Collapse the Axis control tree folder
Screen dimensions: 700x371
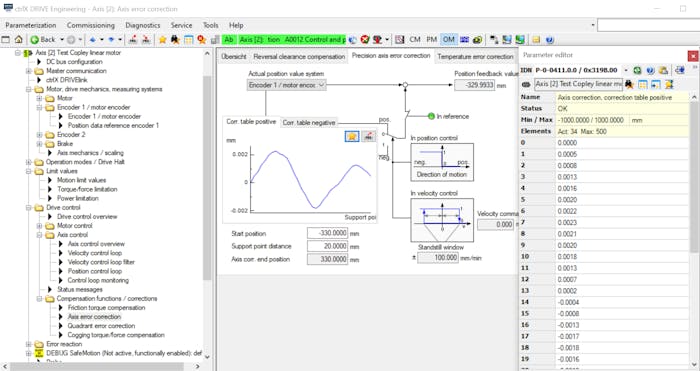point(39,235)
